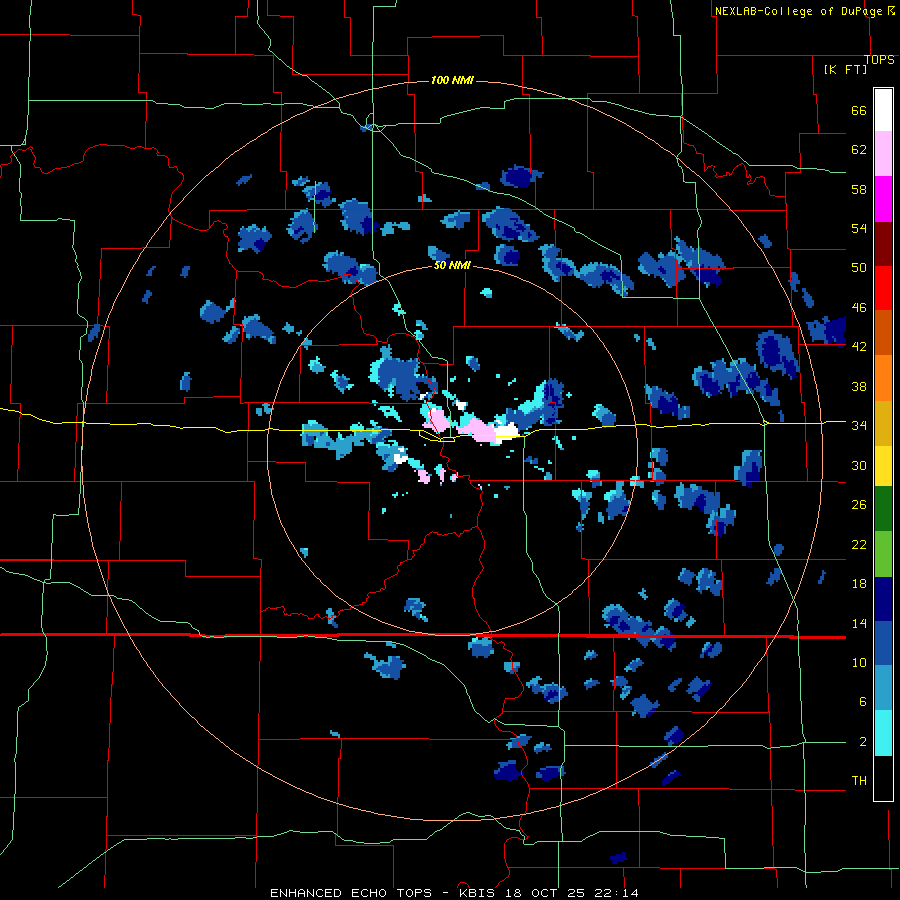
Task: Click the 'TOPS' legend title
Action: point(879,59)
